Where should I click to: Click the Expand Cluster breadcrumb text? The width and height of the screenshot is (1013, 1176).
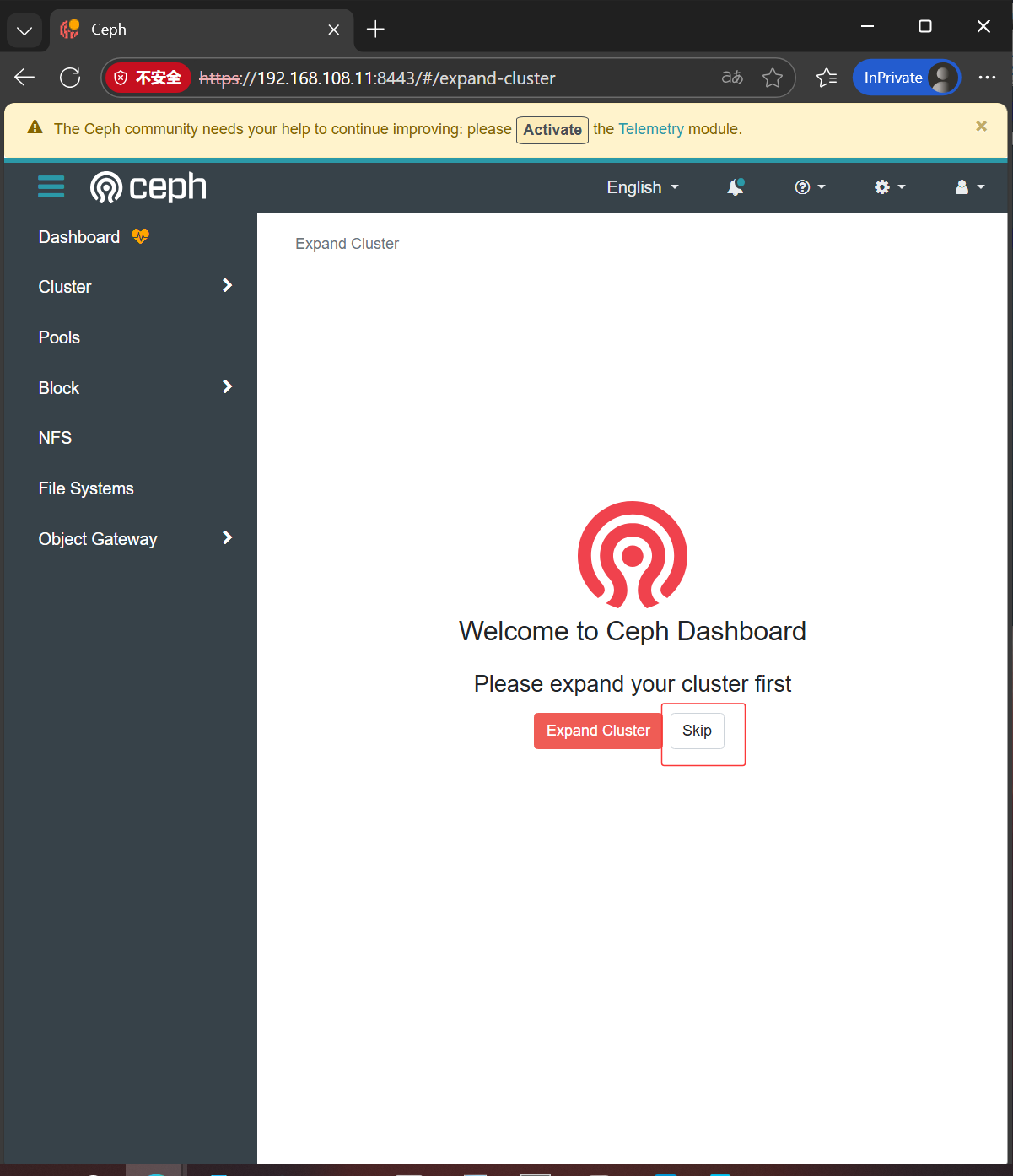(347, 244)
